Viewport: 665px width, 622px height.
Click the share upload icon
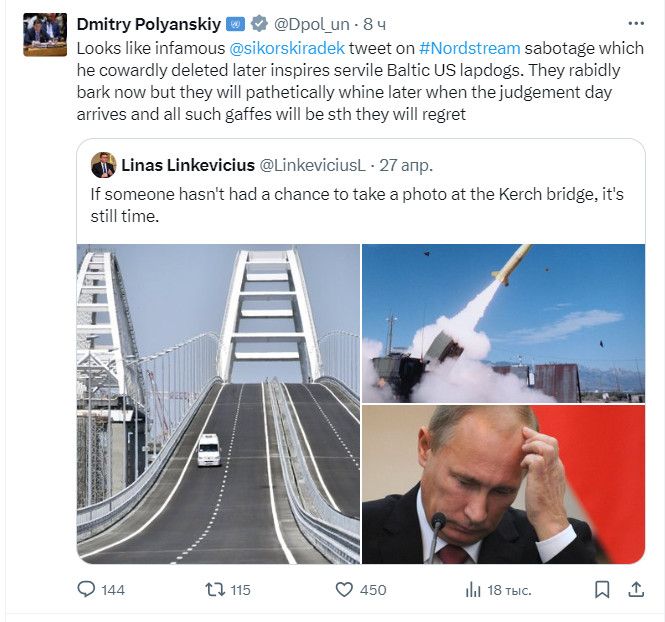635,590
